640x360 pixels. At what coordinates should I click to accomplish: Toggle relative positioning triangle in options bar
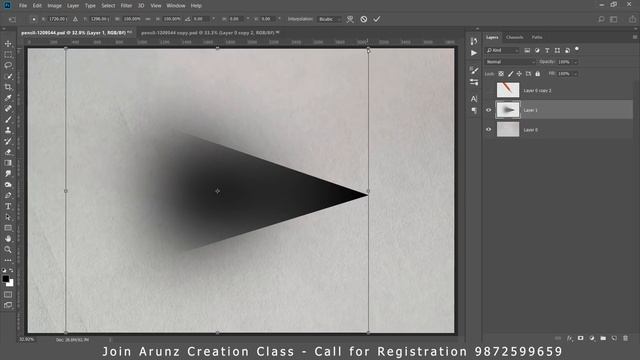click(x=75, y=19)
